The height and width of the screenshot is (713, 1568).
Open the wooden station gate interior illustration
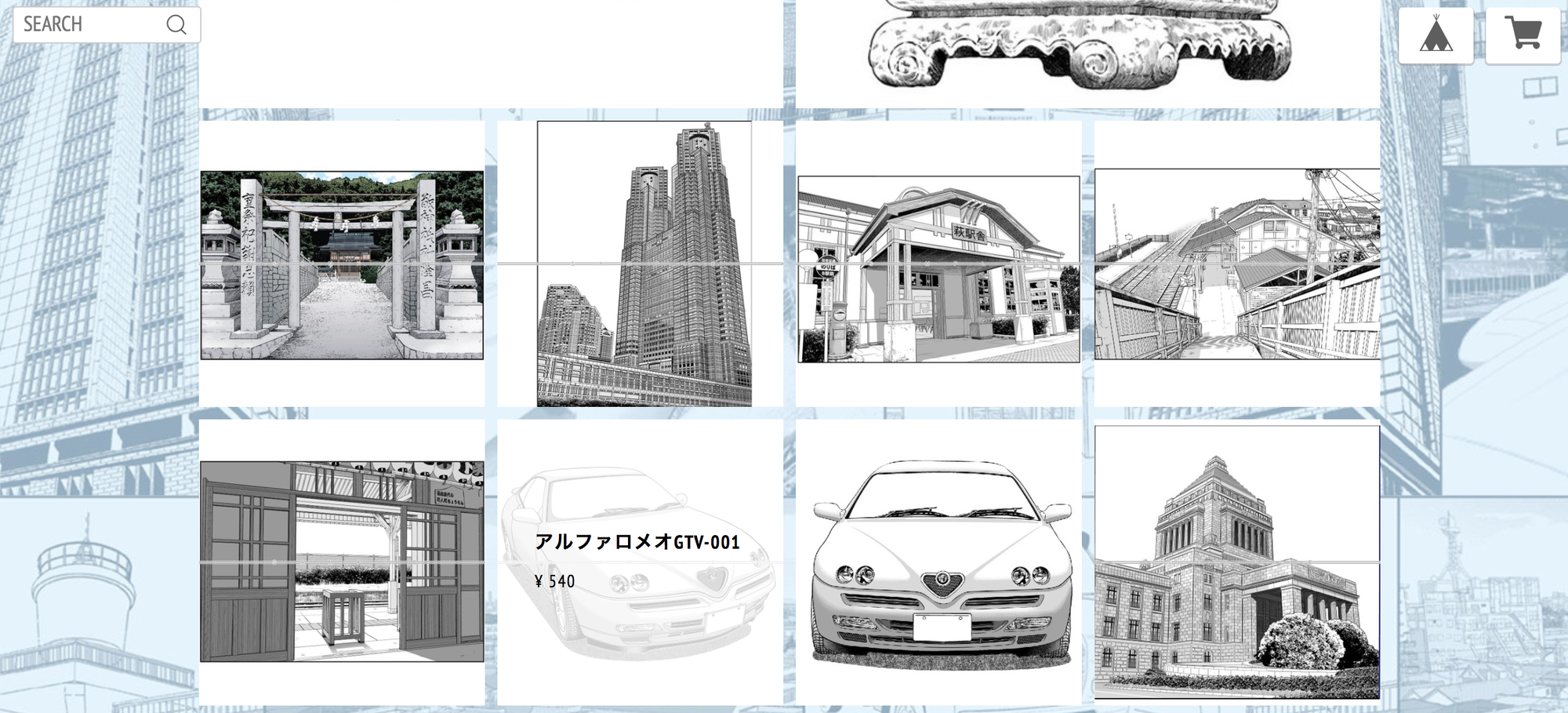(342, 561)
